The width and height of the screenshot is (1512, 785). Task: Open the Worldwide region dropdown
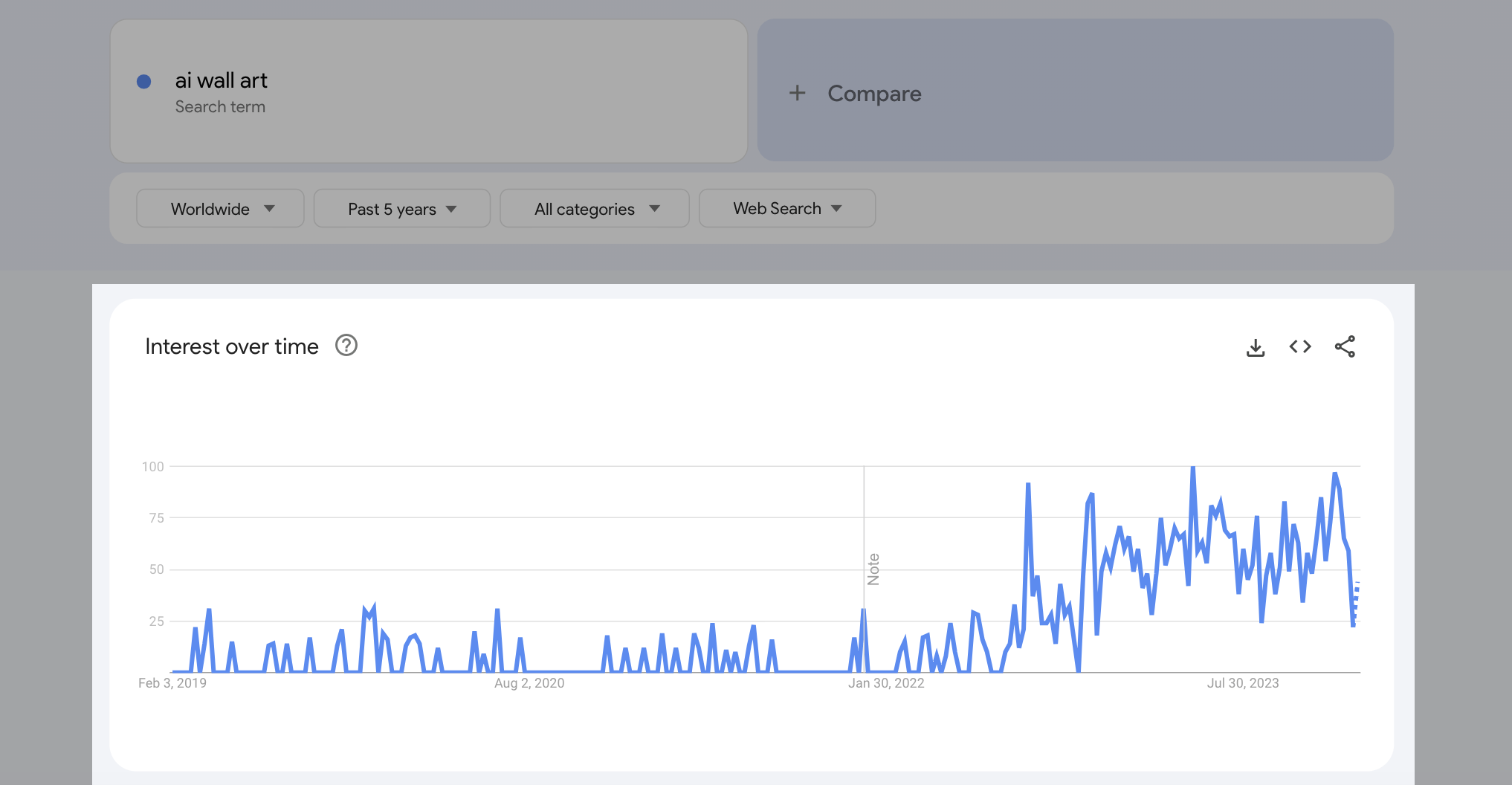[x=220, y=208]
